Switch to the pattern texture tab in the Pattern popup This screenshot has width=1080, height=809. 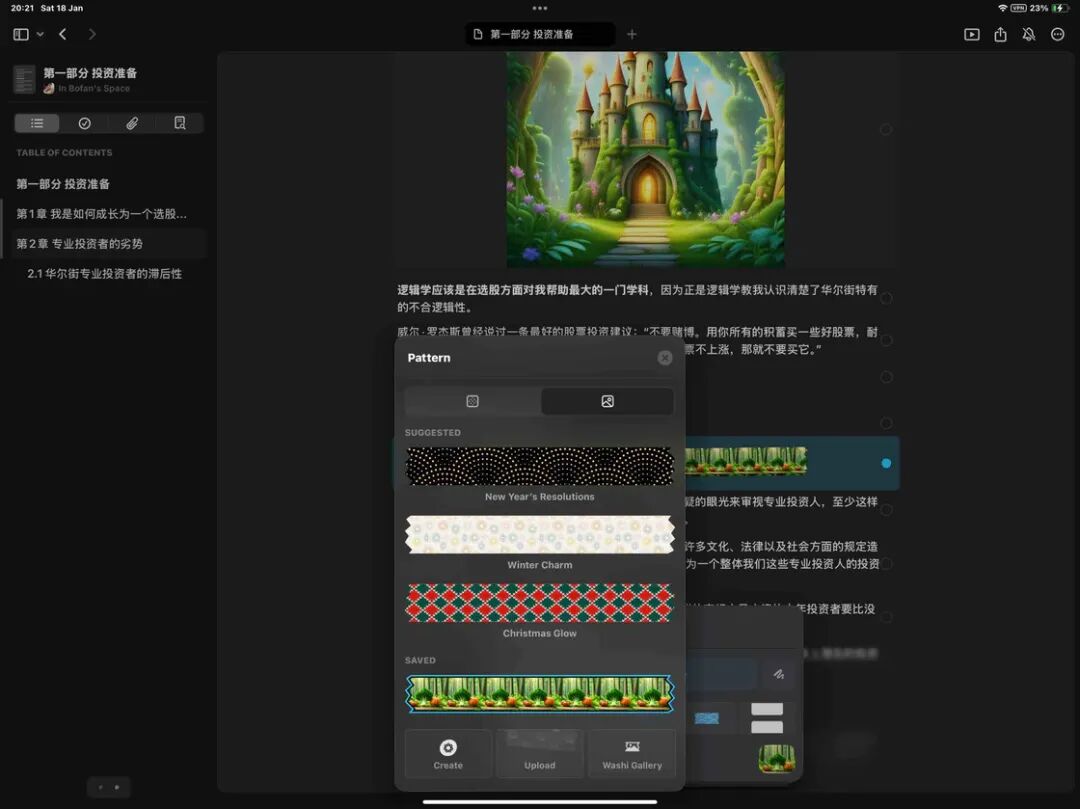472,401
